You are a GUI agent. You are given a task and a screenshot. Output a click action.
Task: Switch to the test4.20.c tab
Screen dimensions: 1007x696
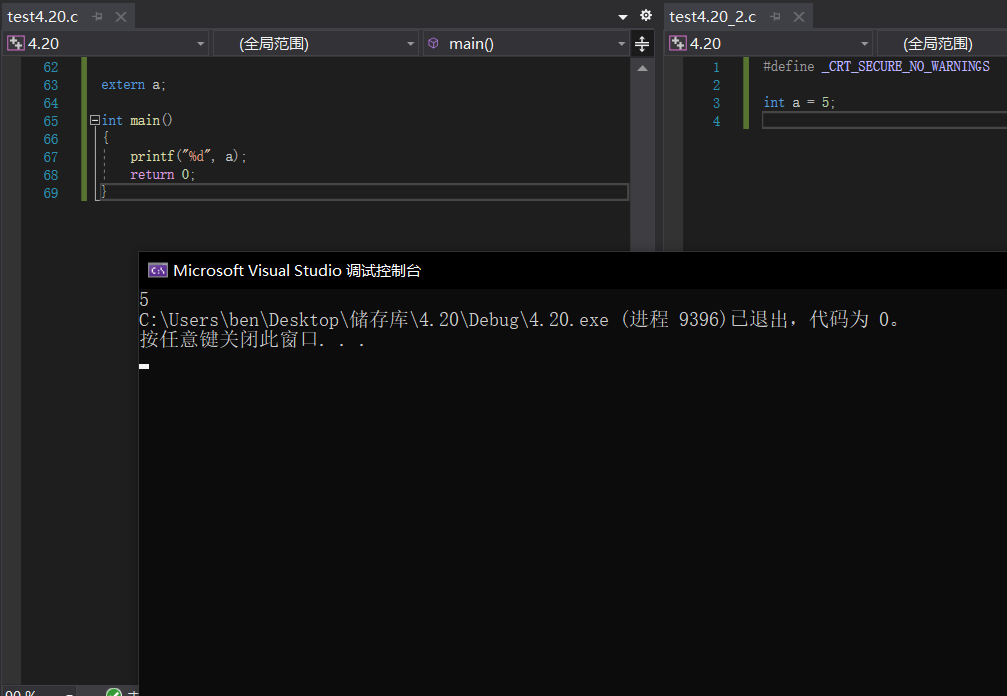[x=42, y=17]
